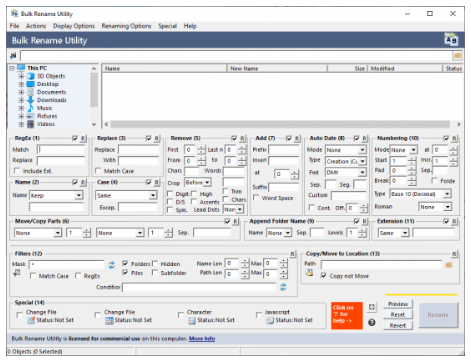The width and height of the screenshot is (471, 364).
Task: Click the R reset icon for Add (7)
Action: tap(297, 138)
